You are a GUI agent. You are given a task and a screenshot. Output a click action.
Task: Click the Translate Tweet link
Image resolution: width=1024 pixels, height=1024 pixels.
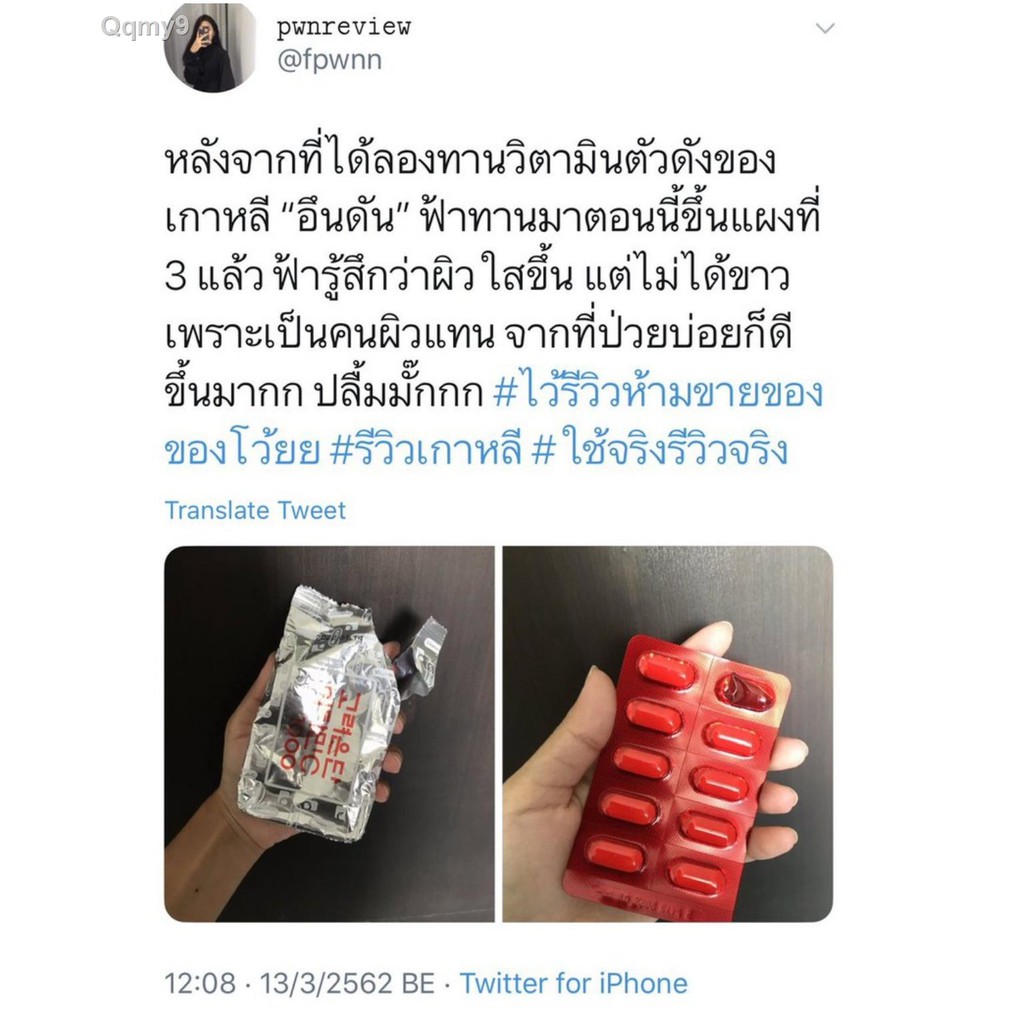pyautogui.click(x=255, y=510)
